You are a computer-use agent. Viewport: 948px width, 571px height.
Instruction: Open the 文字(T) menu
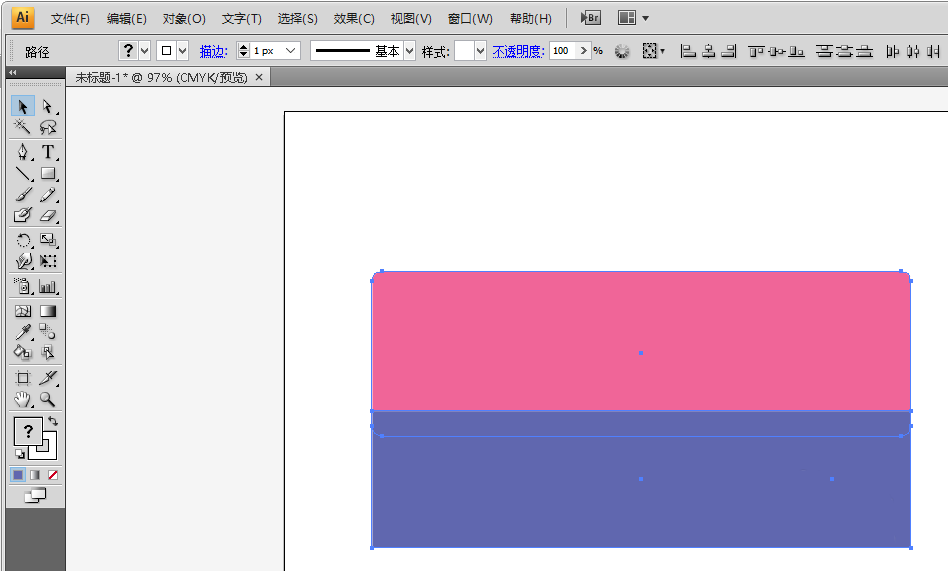[241, 19]
